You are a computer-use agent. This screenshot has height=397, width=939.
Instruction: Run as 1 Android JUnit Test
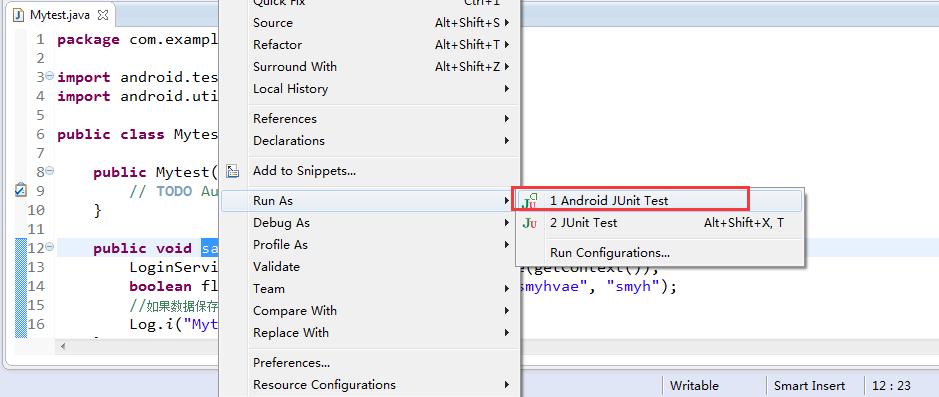659,201
